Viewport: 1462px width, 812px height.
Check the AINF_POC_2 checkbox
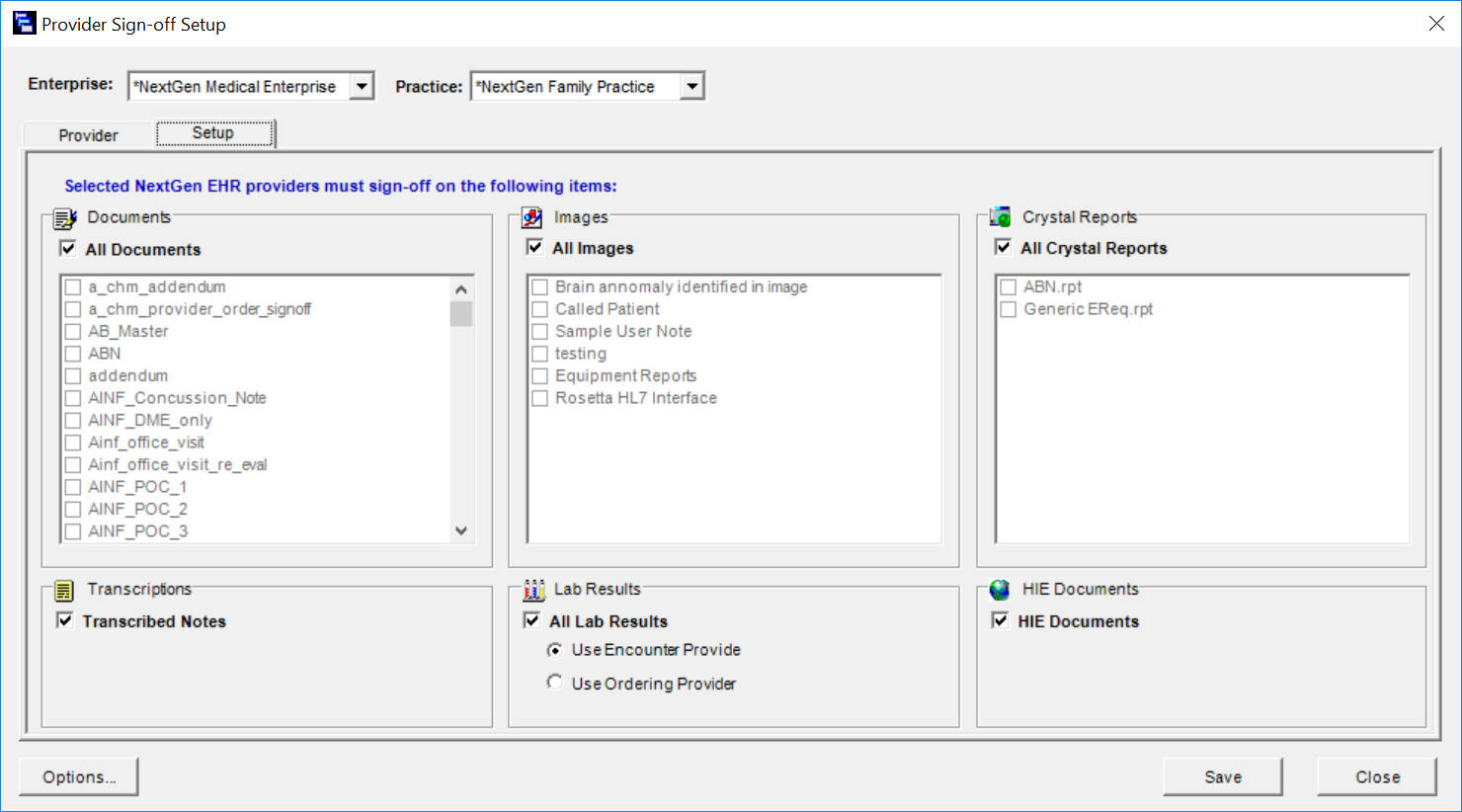coord(73,510)
